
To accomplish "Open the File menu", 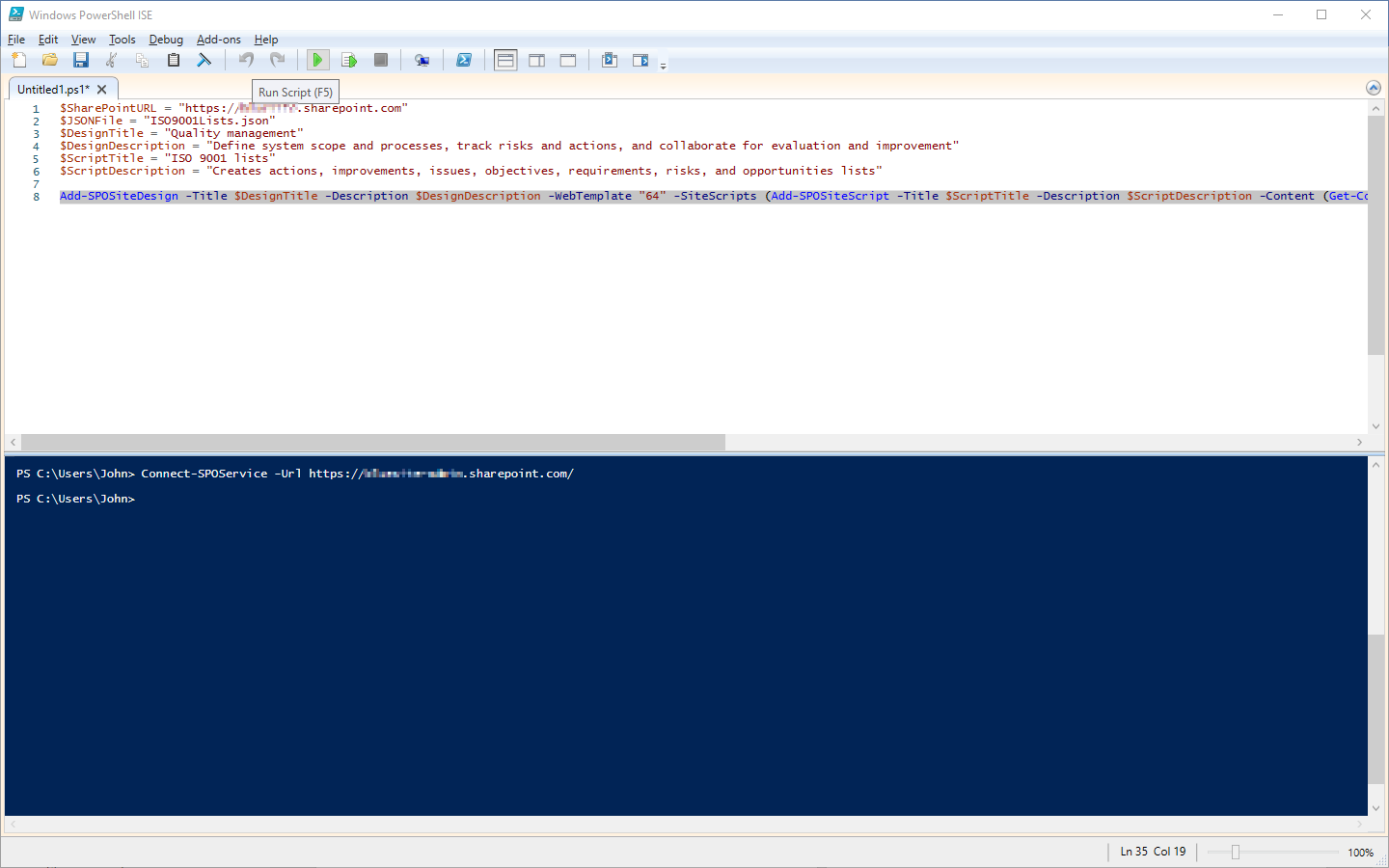I will [16, 40].
